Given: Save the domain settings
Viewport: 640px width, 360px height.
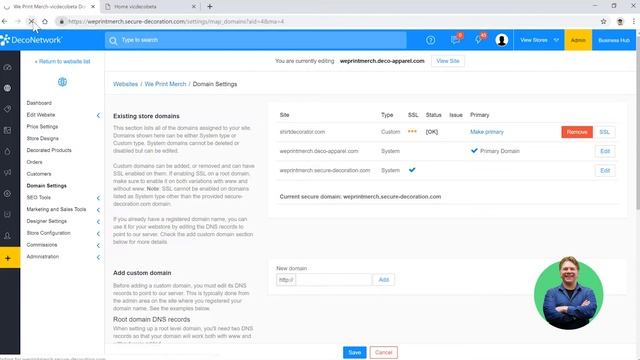Looking at the screenshot, I should click(355, 352).
